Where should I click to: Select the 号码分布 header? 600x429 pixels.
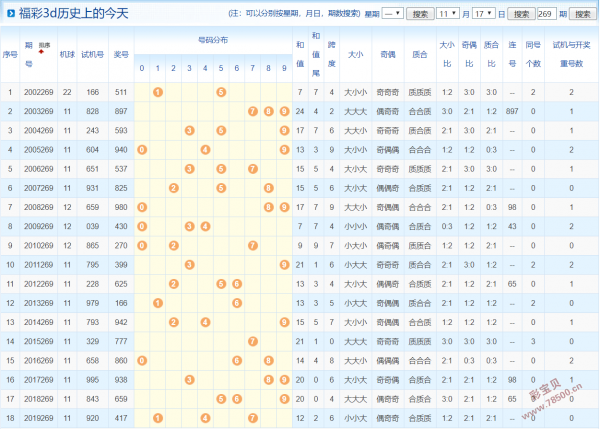coord(213,40)
